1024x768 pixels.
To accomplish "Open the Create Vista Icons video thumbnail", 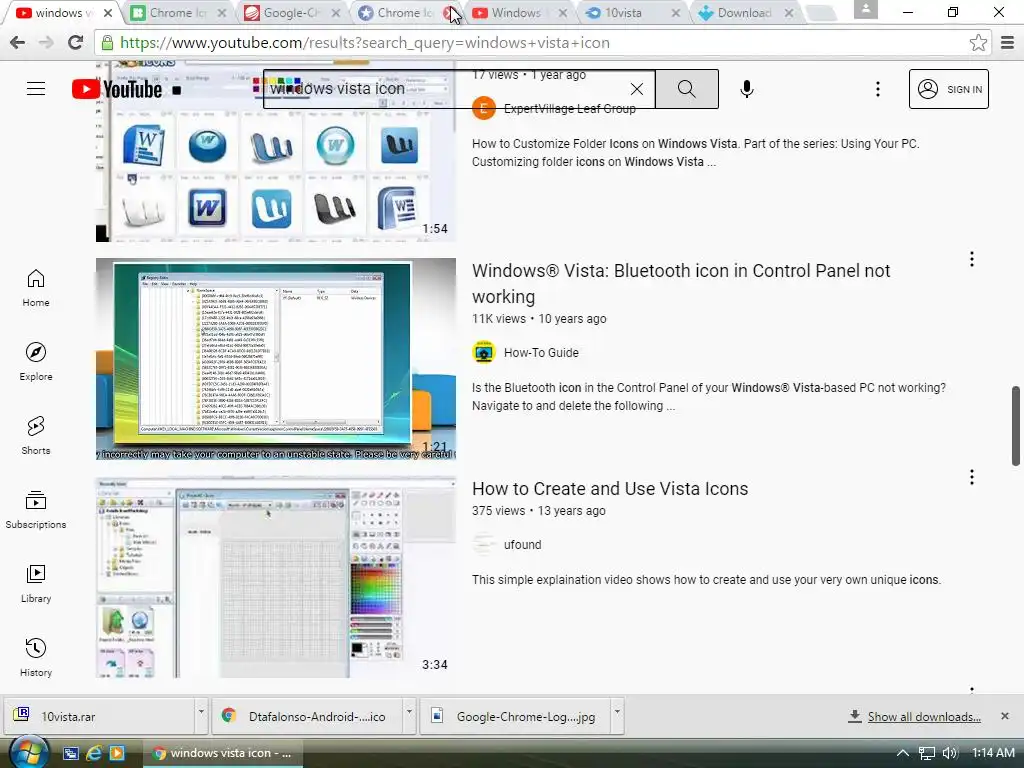I will pos(276,577).
